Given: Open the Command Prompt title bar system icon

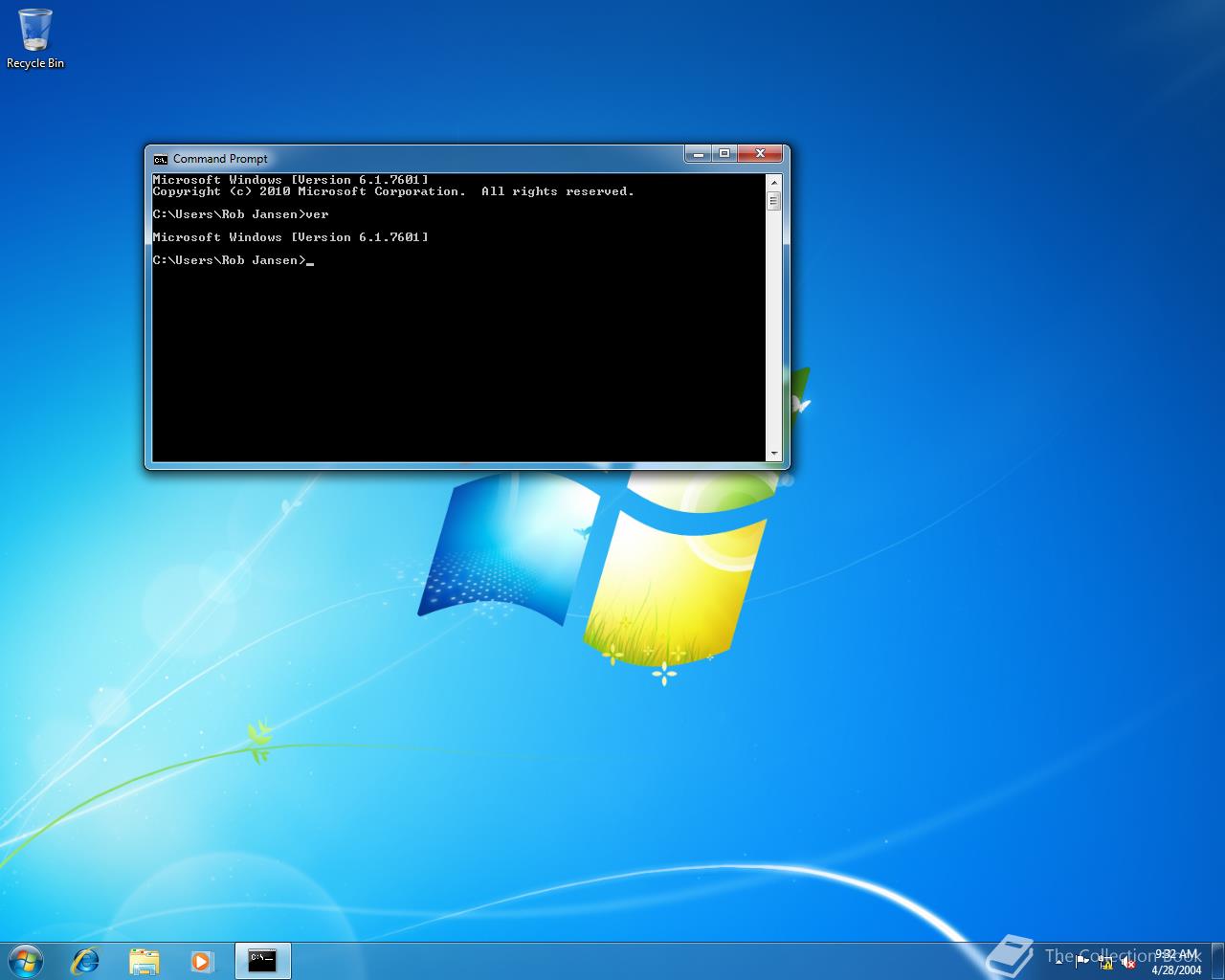Looking at the screenshot, I should [161, 159].
